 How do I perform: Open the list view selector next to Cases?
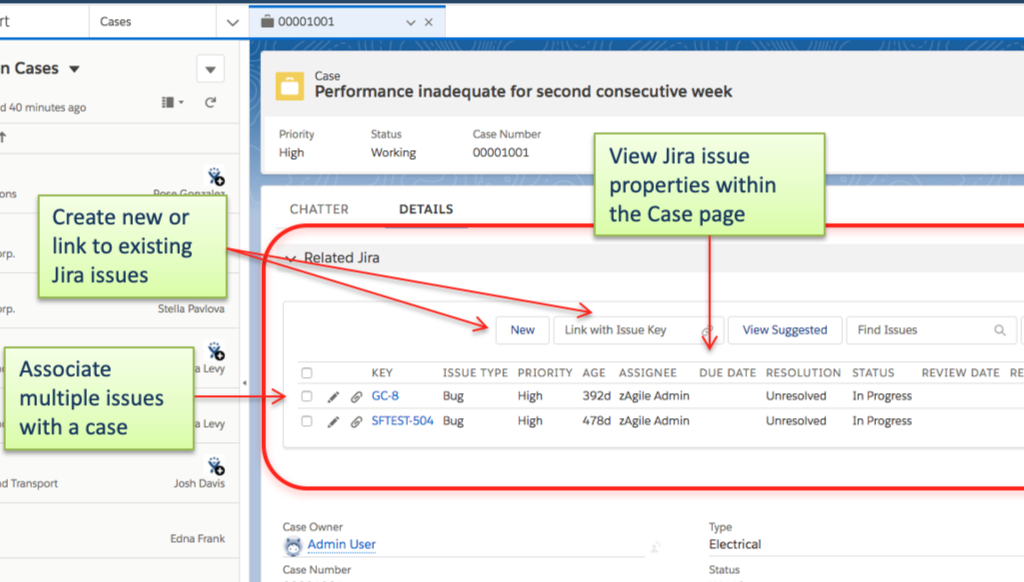click(232, 20)
